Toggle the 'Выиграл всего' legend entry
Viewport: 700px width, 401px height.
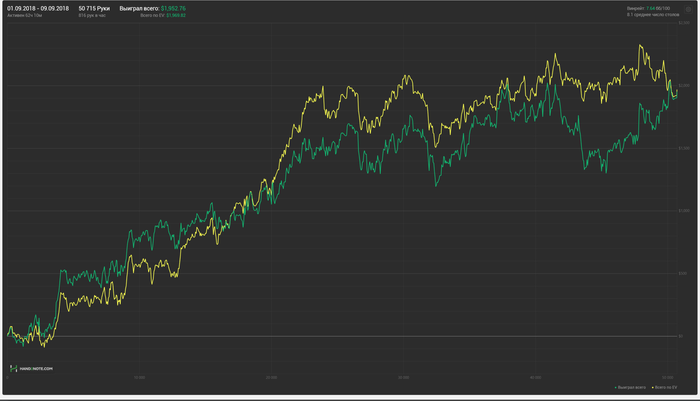[630, 388]
